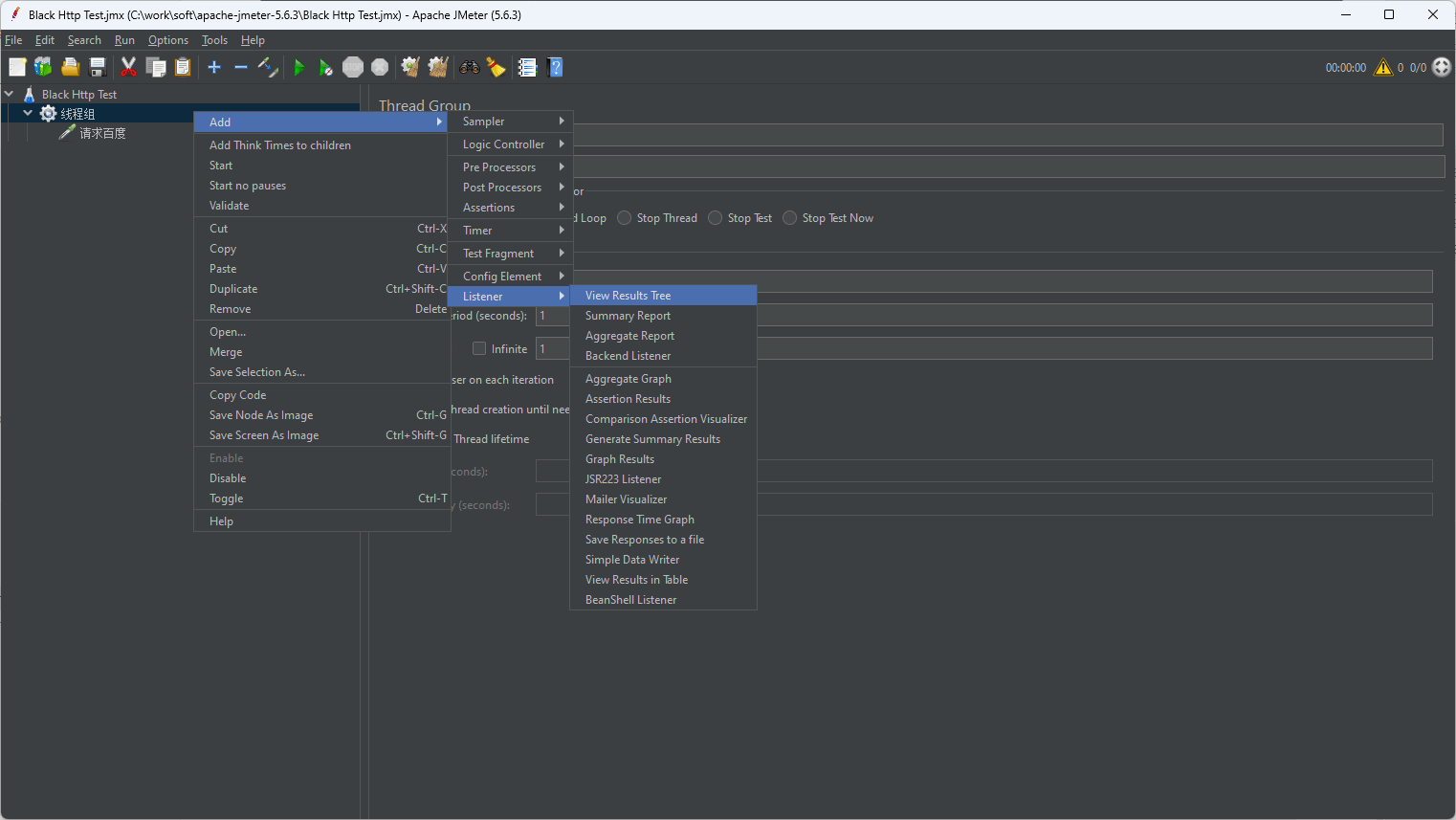Save the test plan with floppy icon
Screen dimensions: 1456x820
pos(97,67)
